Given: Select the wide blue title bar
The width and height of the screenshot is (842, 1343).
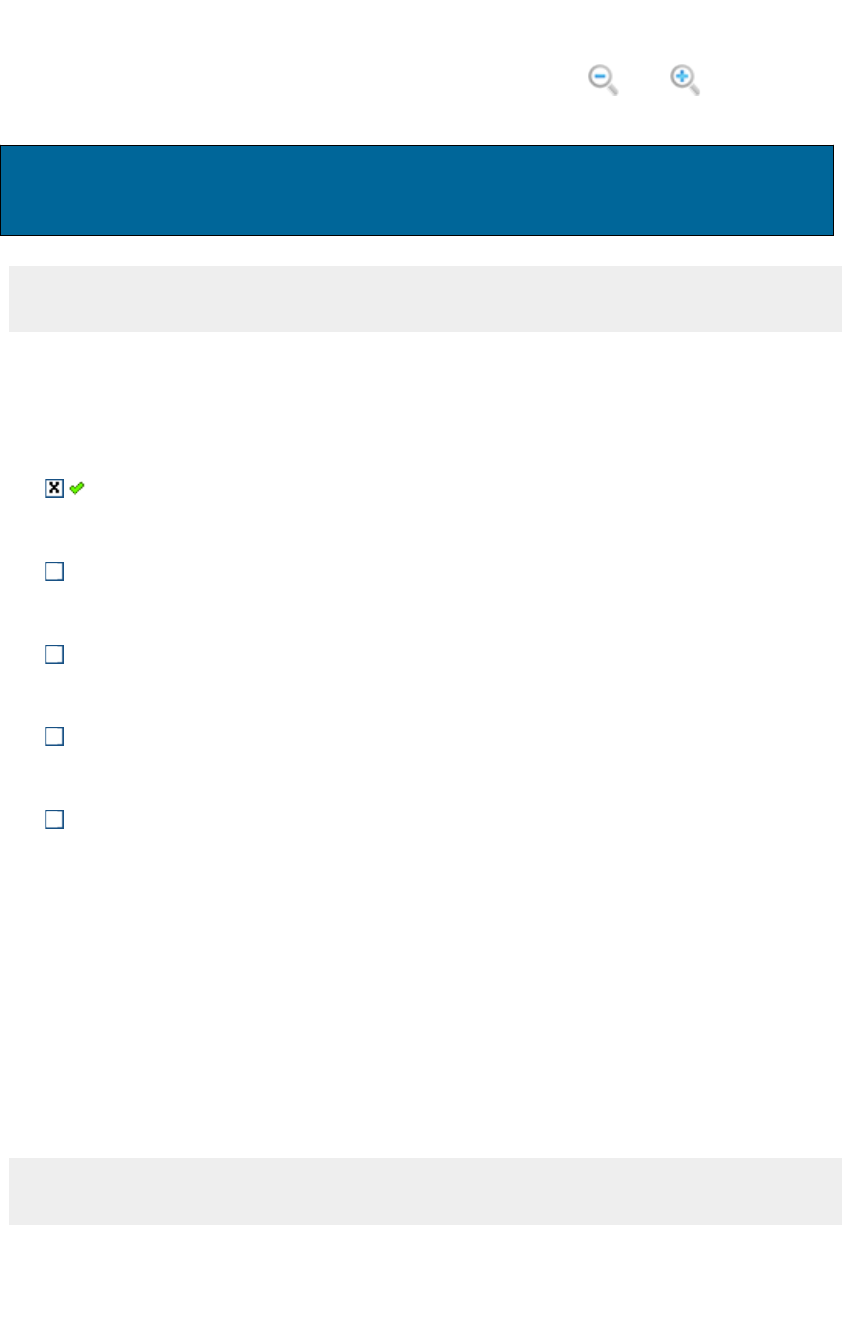Looking at the screenshot, I should point(417,190).
